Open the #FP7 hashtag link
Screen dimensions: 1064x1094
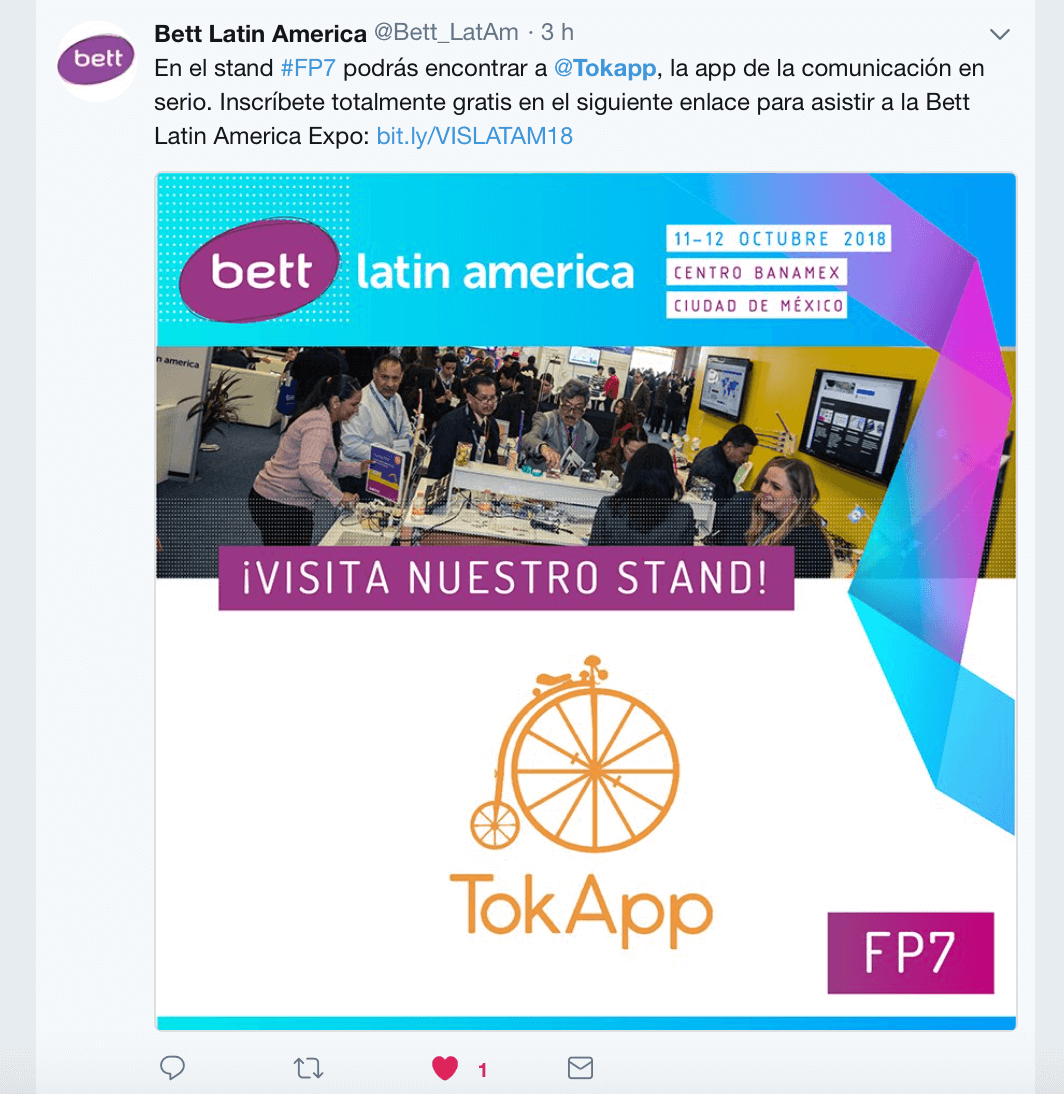click(x=308, y=68)
